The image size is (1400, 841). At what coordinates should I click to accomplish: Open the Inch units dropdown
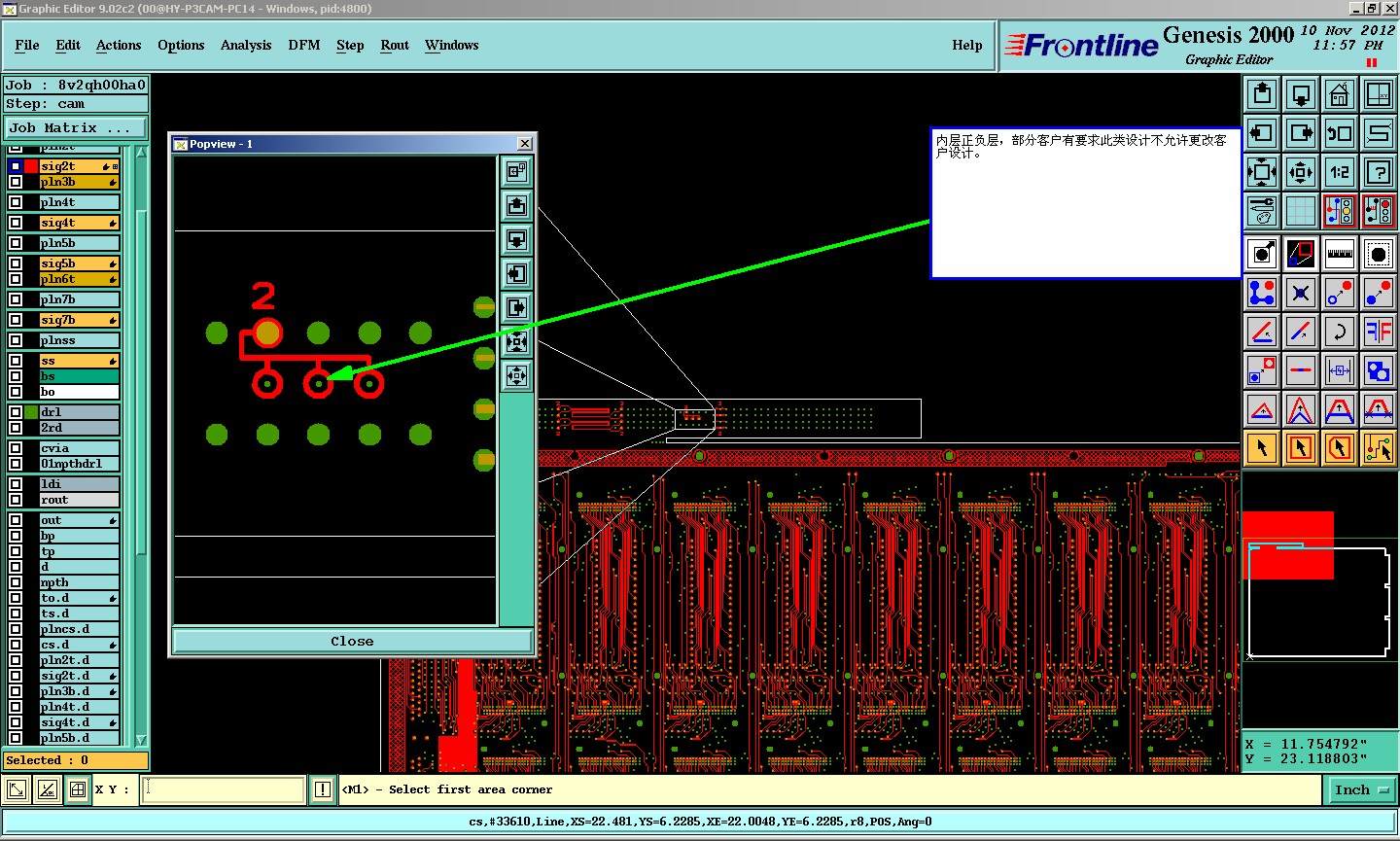1362,790
